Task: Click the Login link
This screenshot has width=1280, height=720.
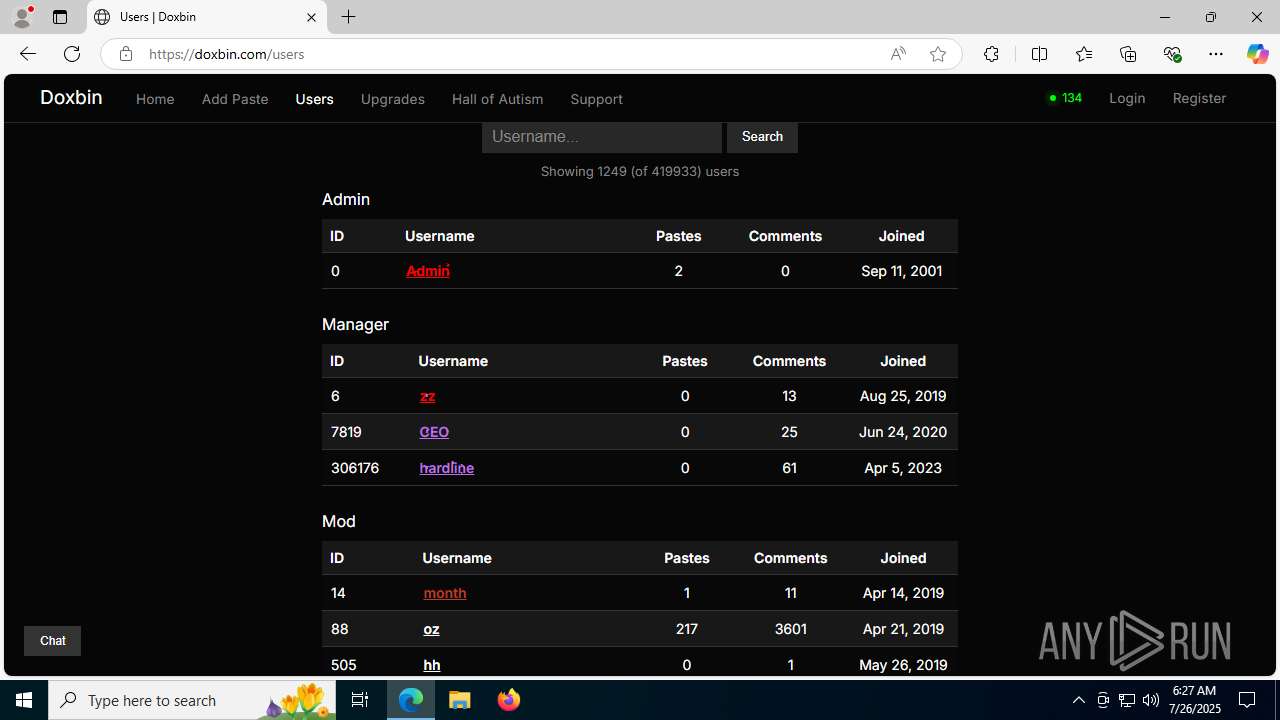Action: coord(1127,98)
